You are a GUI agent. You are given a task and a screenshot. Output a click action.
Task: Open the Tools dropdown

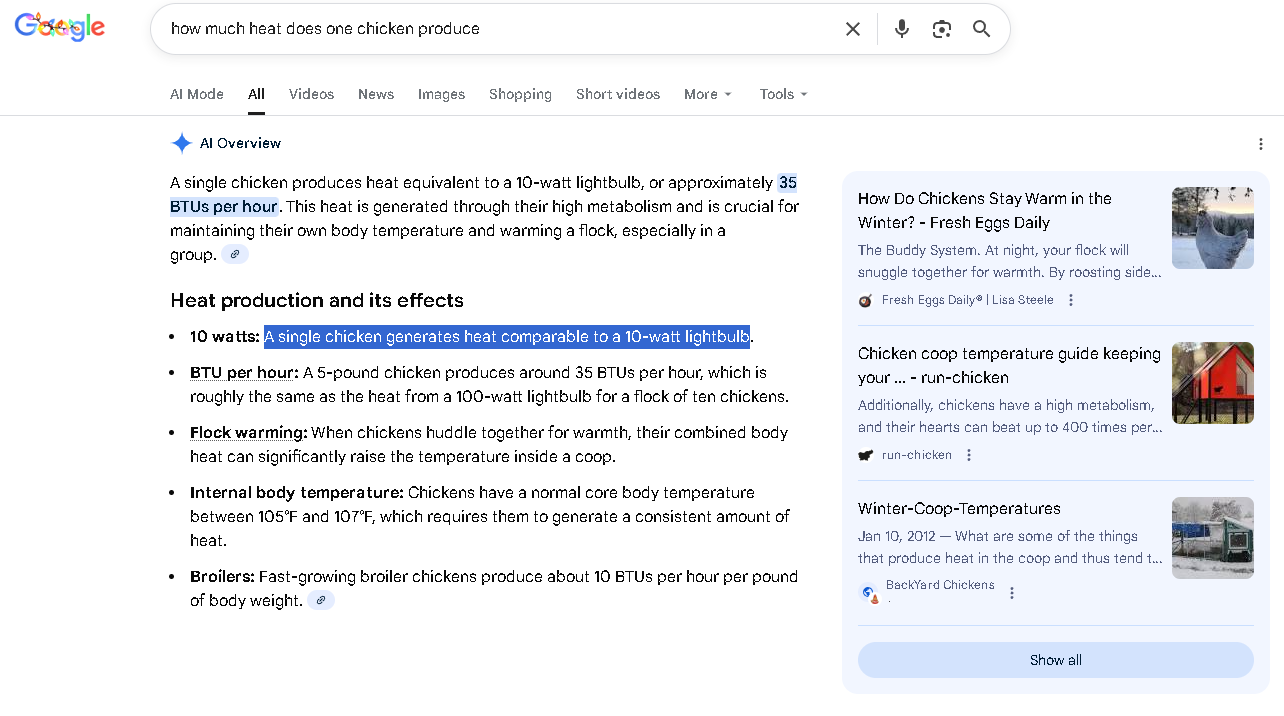783,94
